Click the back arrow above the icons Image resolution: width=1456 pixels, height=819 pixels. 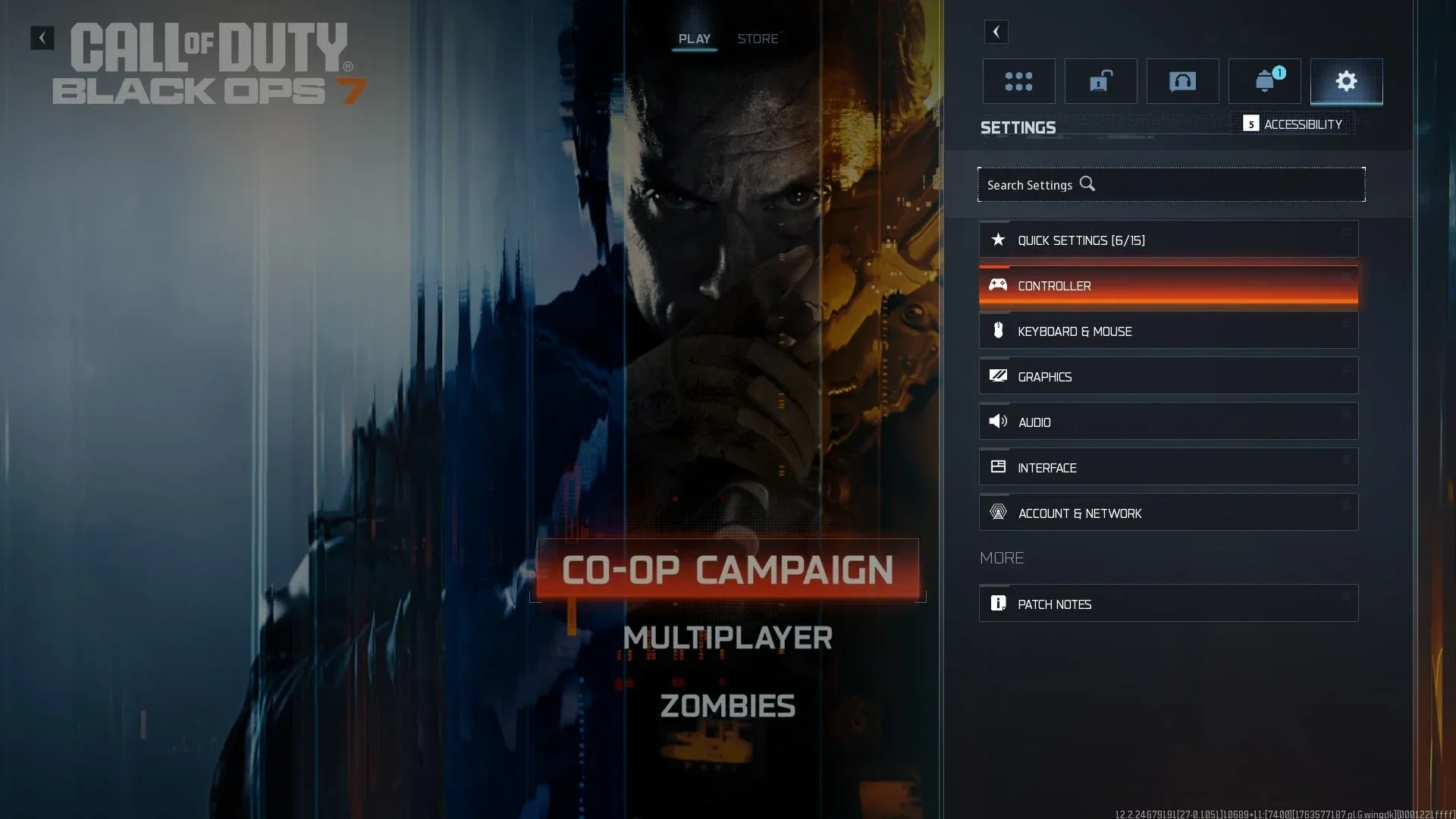(x=996, y=32)
